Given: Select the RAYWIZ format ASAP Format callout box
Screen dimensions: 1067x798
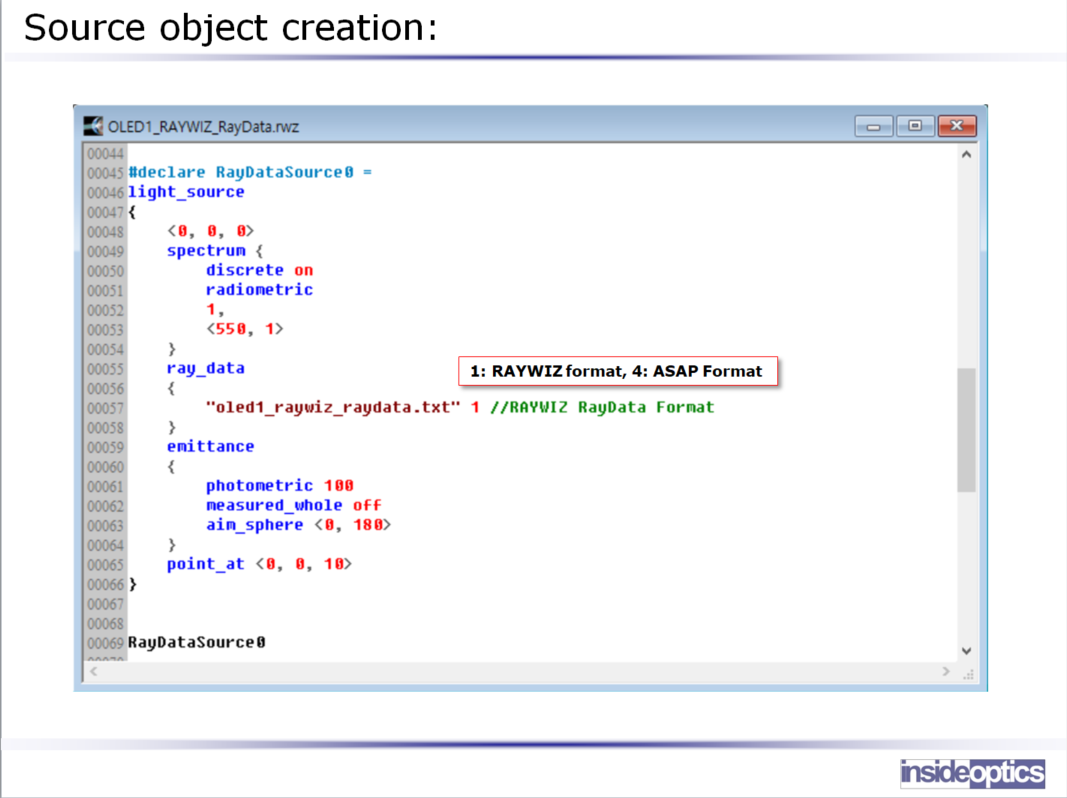Looking at the screenshot, I should [x=616, y=371].
